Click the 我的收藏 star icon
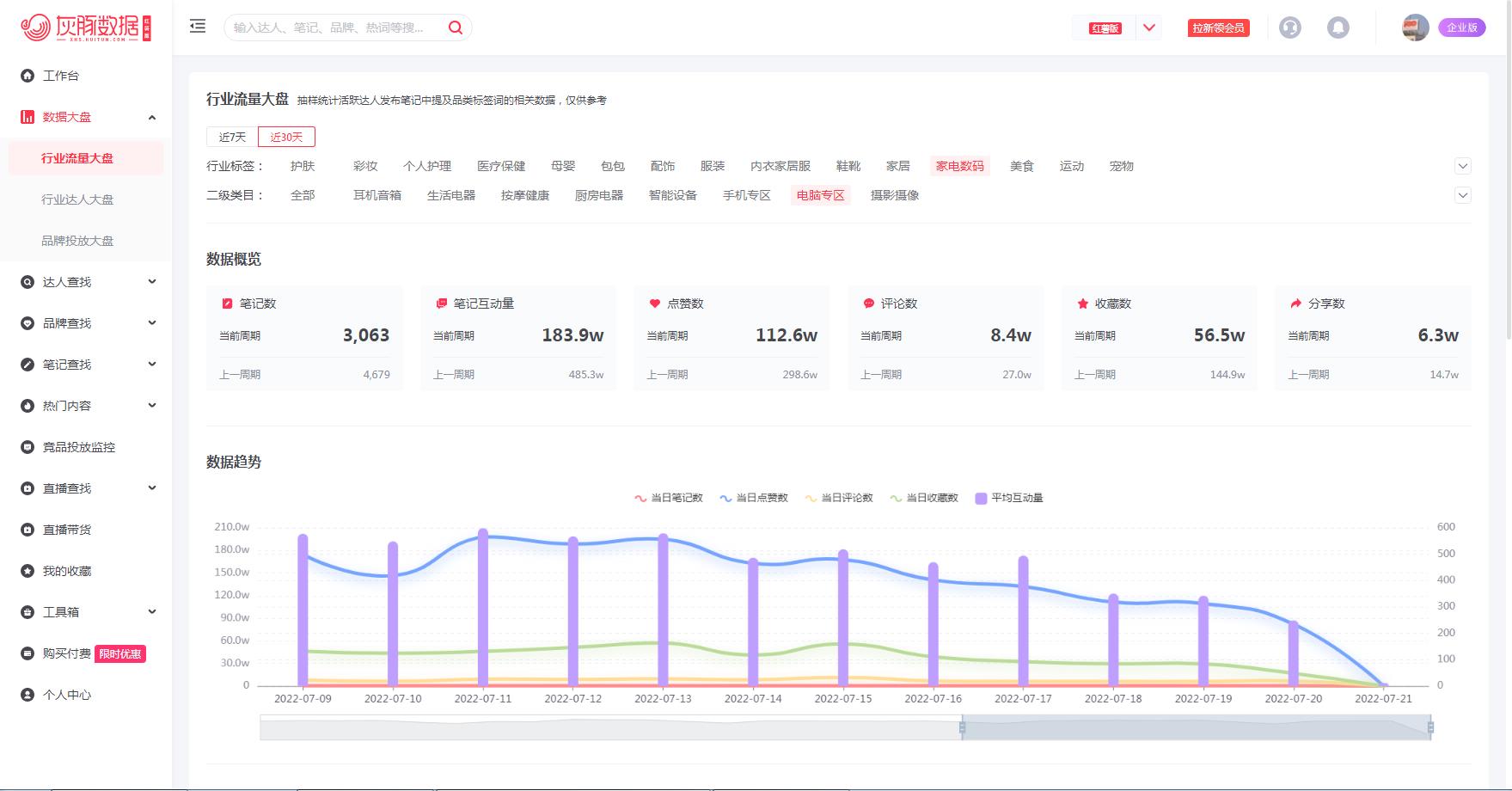The image size is (1512, 791). pyautogui.click(x=28, y=571)
